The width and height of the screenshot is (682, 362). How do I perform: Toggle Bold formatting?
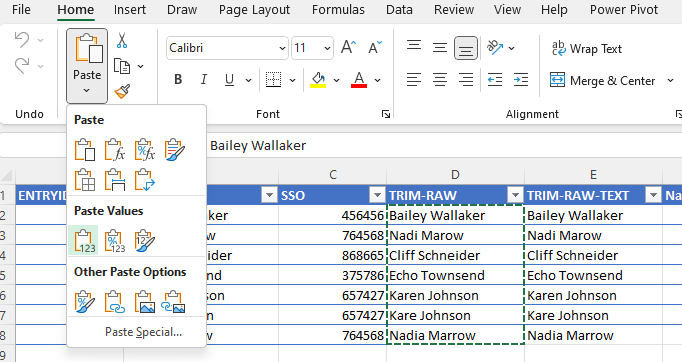coord(178,80)
